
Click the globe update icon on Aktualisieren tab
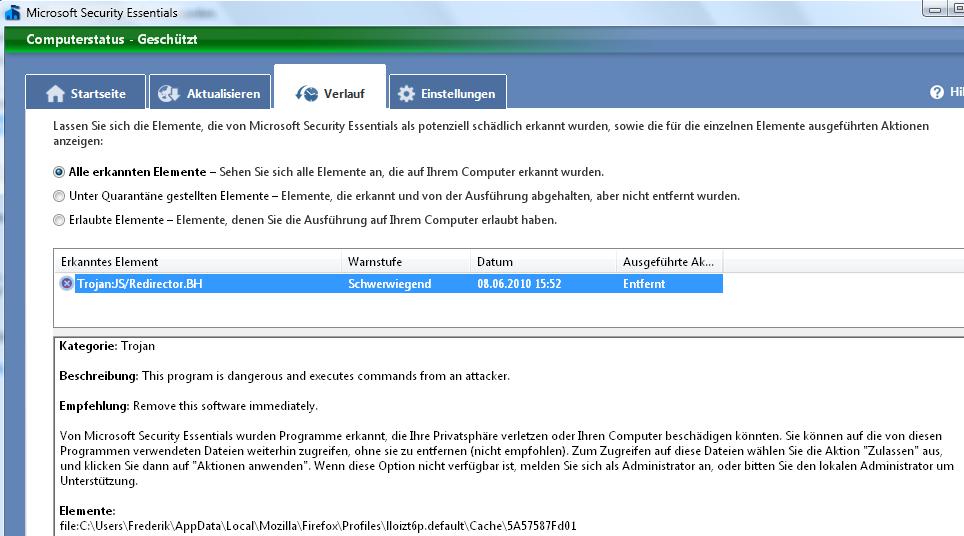(x=168, y=93)
